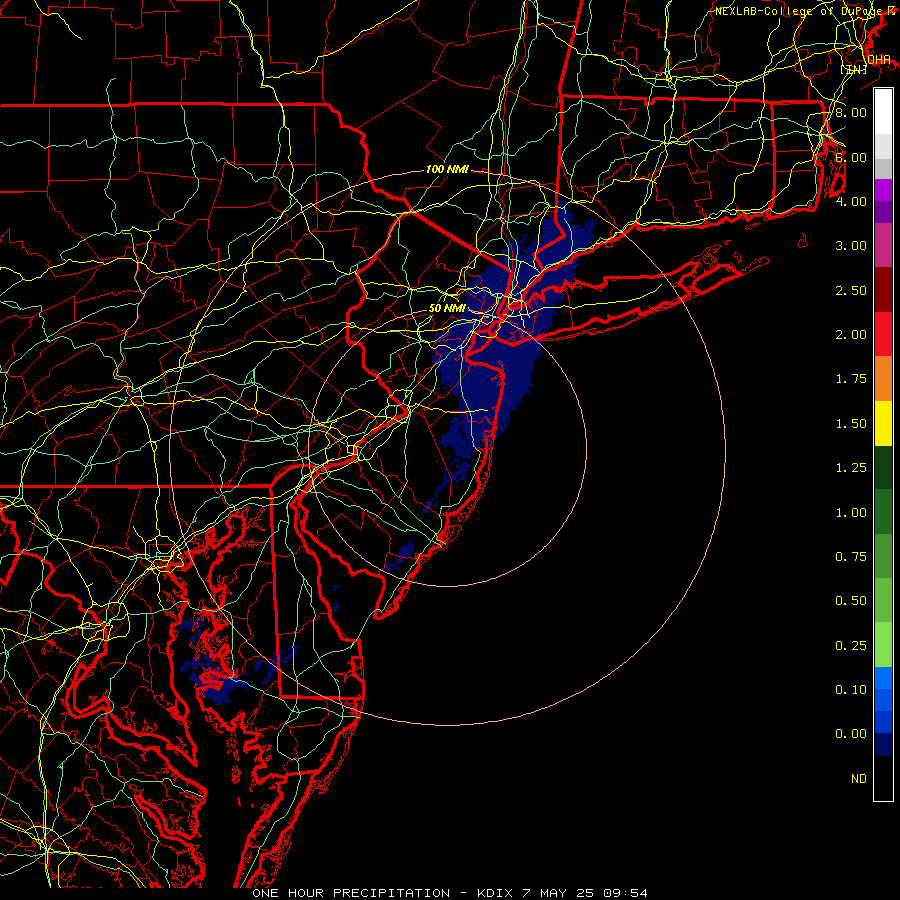Select the 2.00 legend value
This screenshot has width=900, height=900.
coord(851,335)
